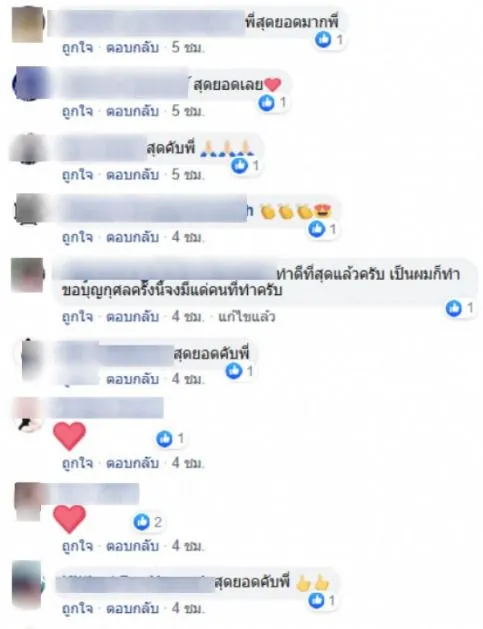Image resolution: width=483 pixels, height=629 pixels.
Task: Click like icon with count 2
Action: tap(141, 522)
